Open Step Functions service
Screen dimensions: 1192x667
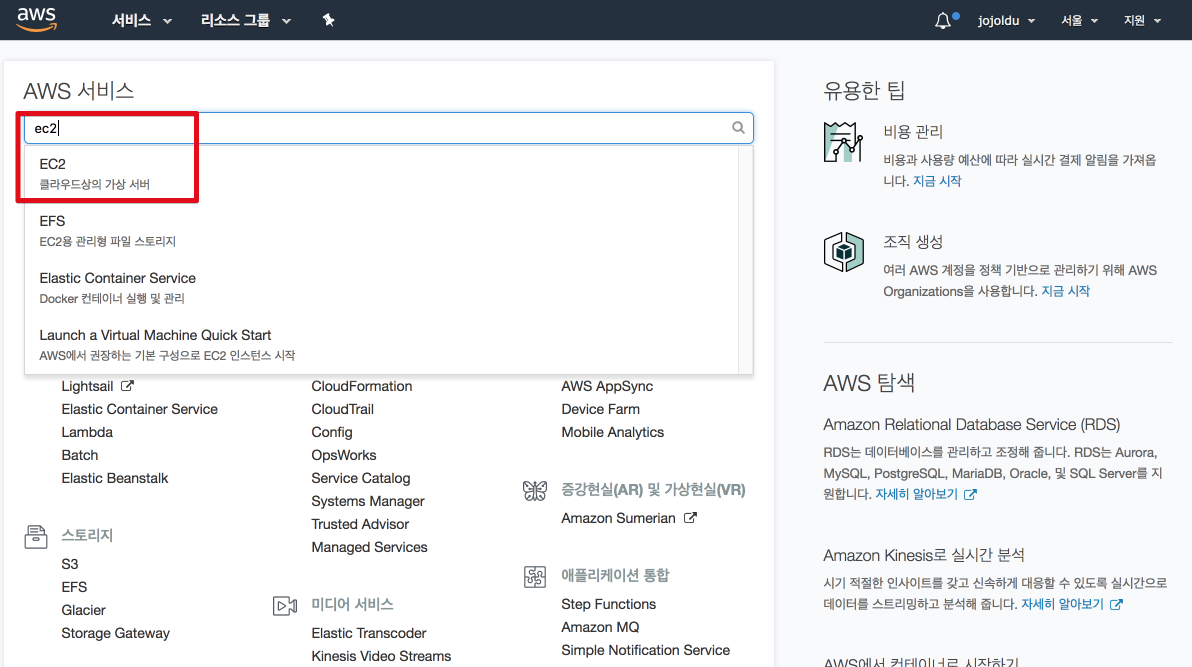point(609,604)
